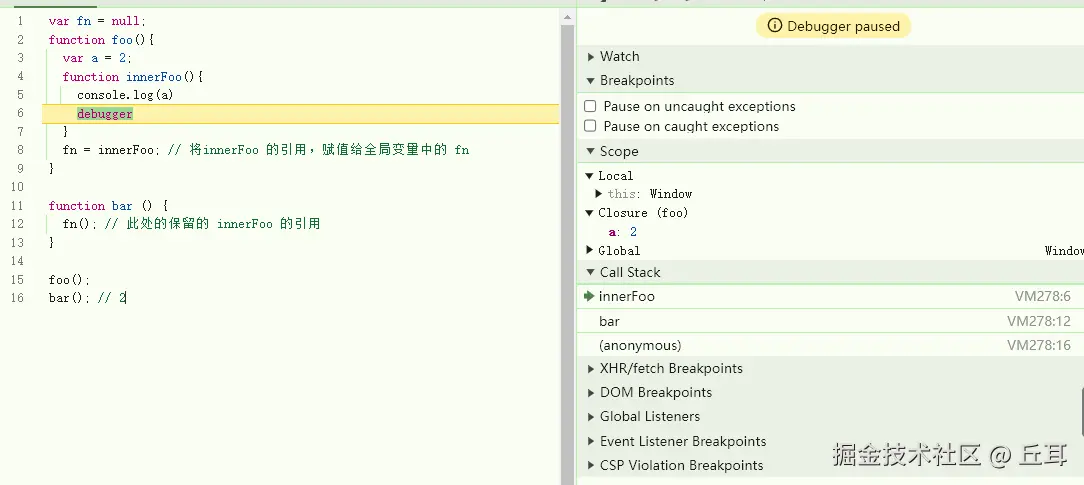
Task: Click the fn(); call on line 12
Action: point(80,224)
